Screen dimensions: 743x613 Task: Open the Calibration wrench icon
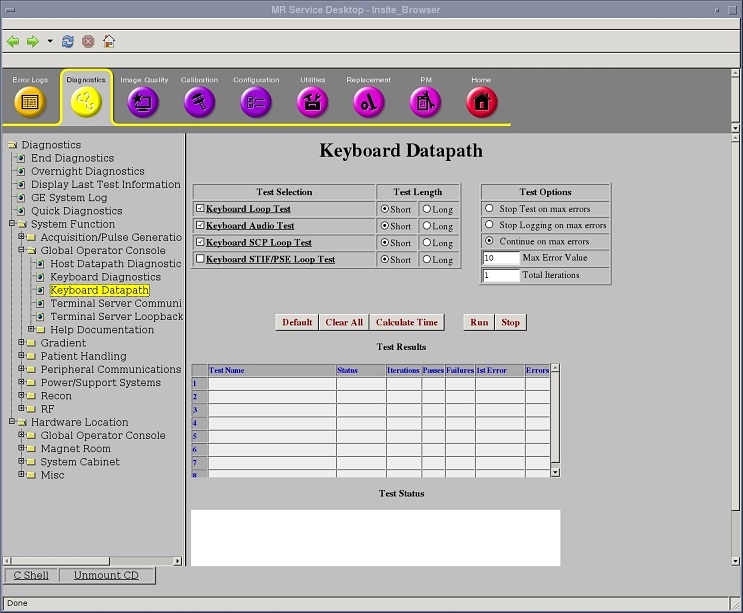click(199, 101)
